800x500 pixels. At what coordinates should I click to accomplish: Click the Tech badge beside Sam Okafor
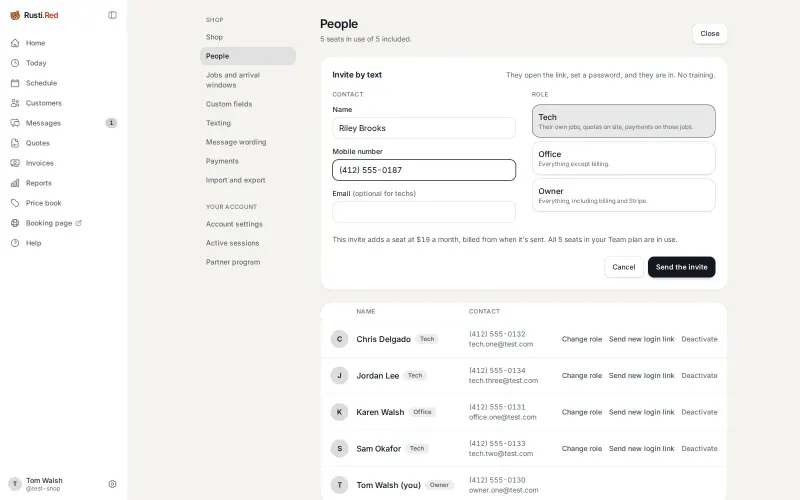pyautogui.click(x=417, y=448)
